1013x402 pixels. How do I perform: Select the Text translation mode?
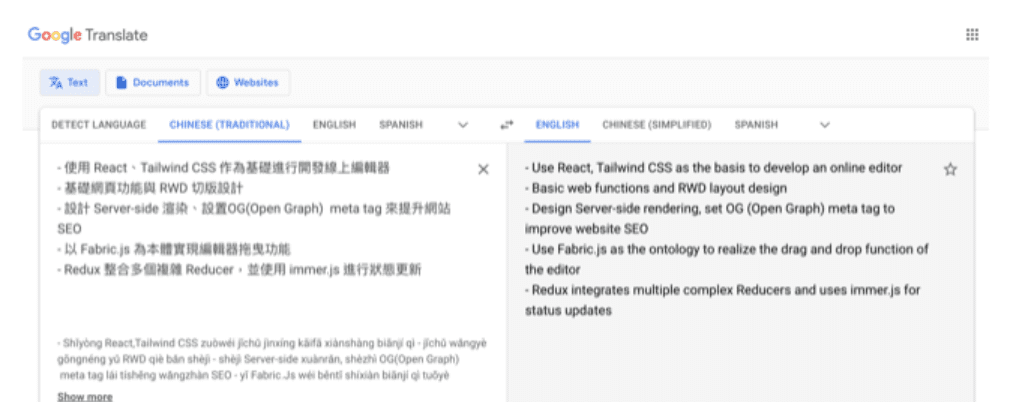pos(70,83)
